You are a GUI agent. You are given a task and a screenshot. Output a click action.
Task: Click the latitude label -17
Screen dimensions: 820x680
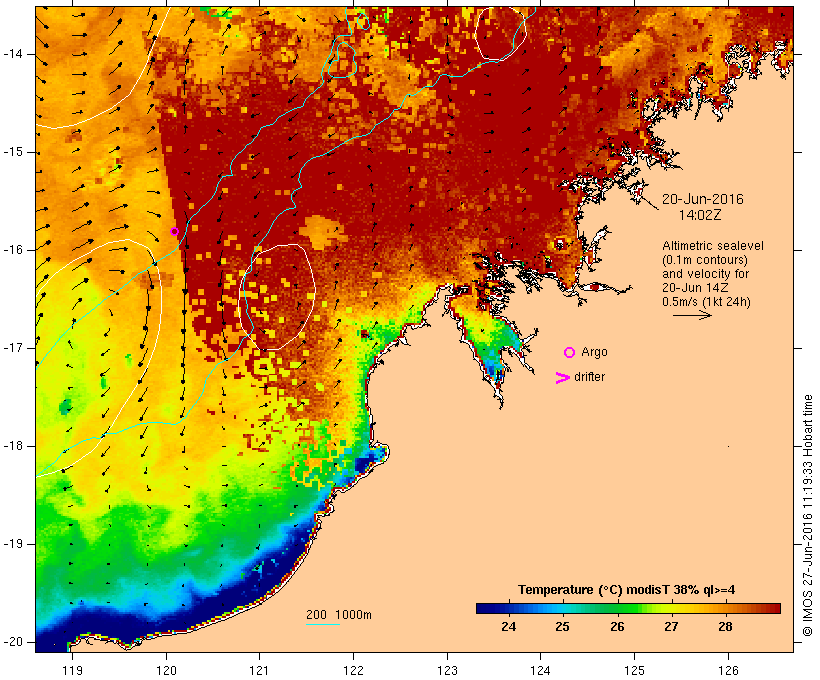click(12, 348)
